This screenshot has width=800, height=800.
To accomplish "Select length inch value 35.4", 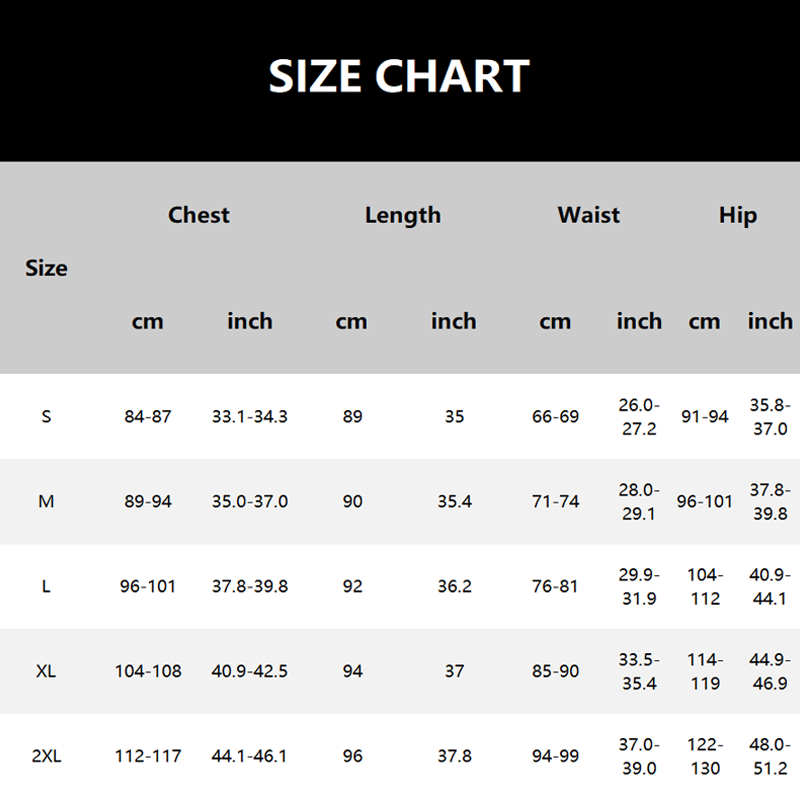I will pos(454,501).
